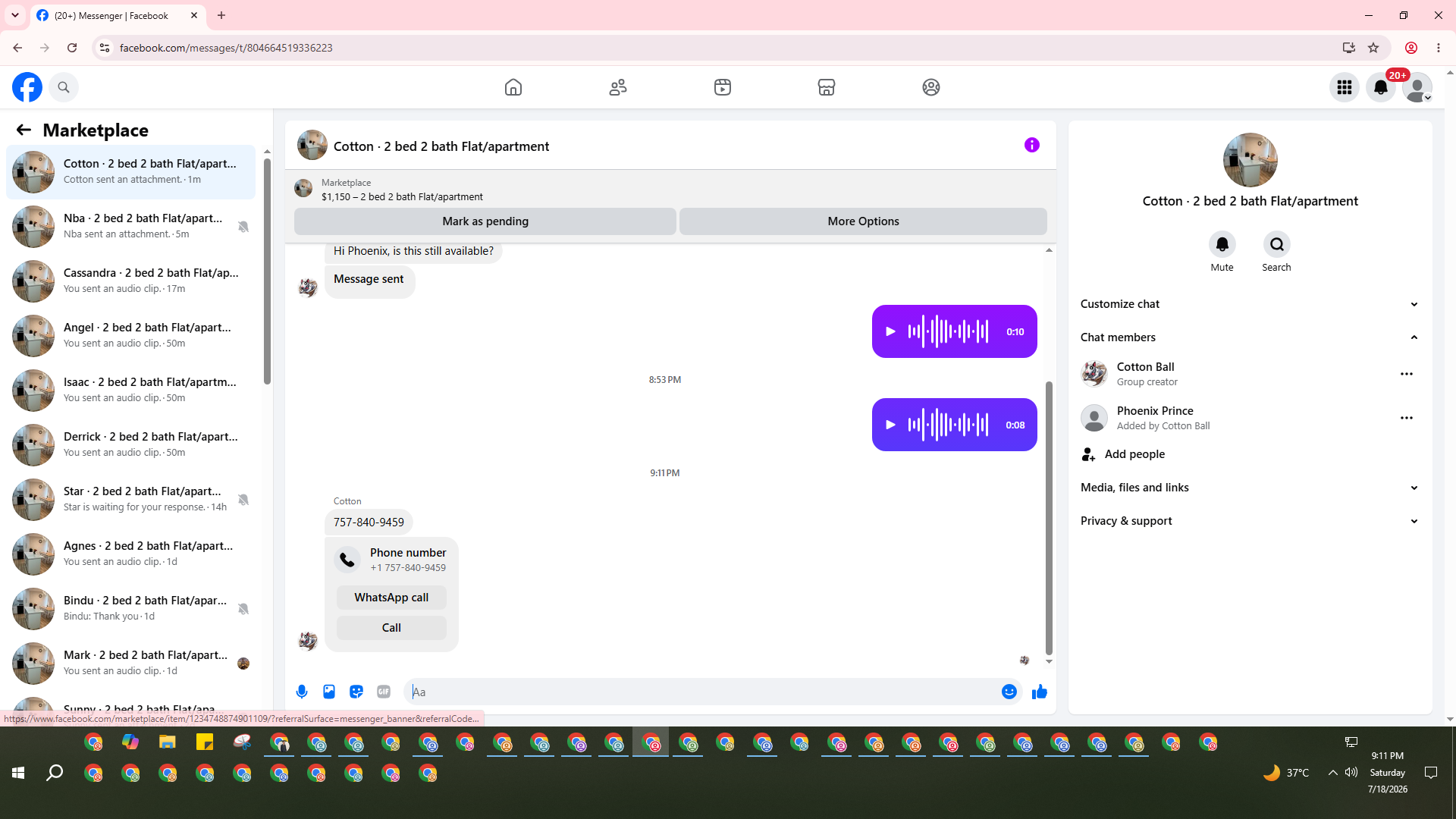Choose a GIF using the GIF icon
Screen dimensions: 1456x819
coord(384,692)
